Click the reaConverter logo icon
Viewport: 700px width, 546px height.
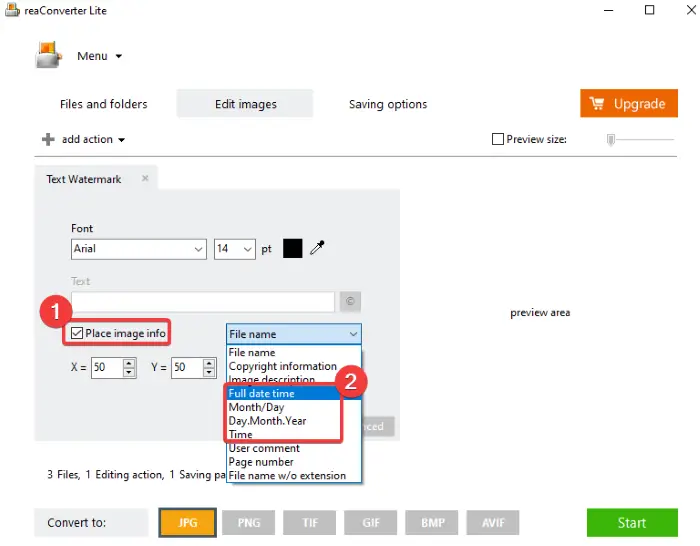click(48, 55)
